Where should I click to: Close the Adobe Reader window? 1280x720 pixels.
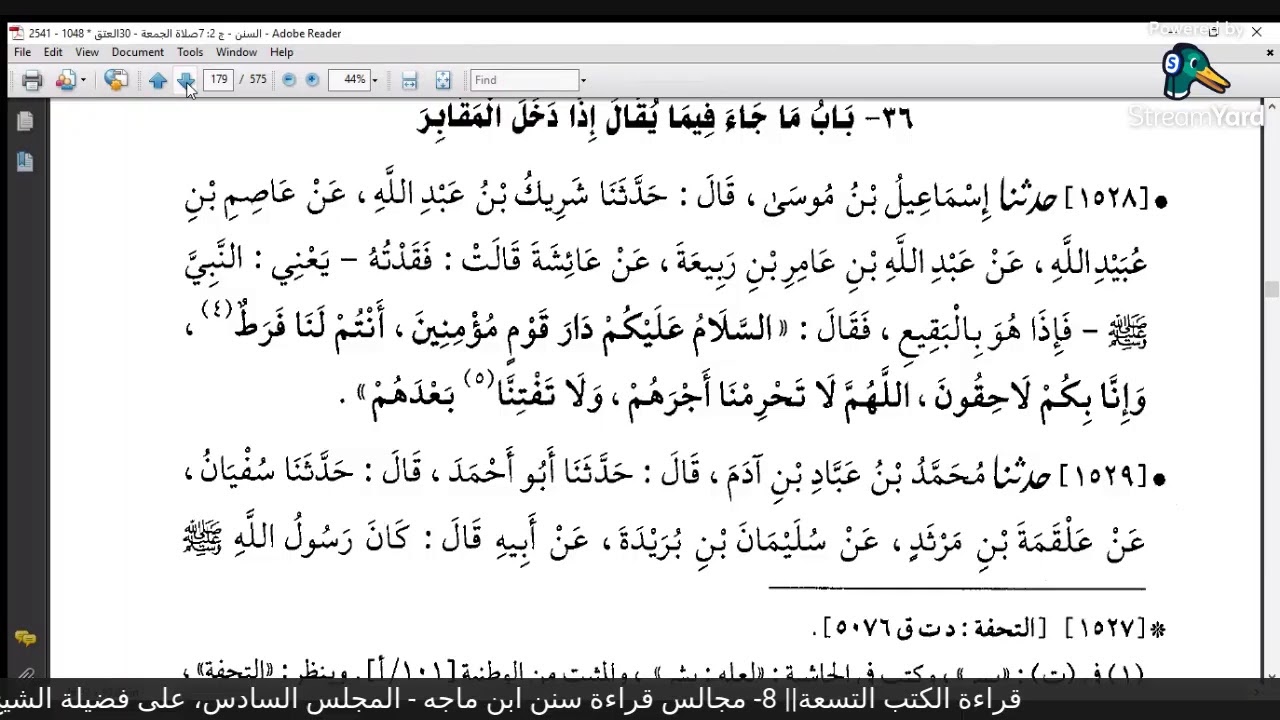coord(1256,32)
